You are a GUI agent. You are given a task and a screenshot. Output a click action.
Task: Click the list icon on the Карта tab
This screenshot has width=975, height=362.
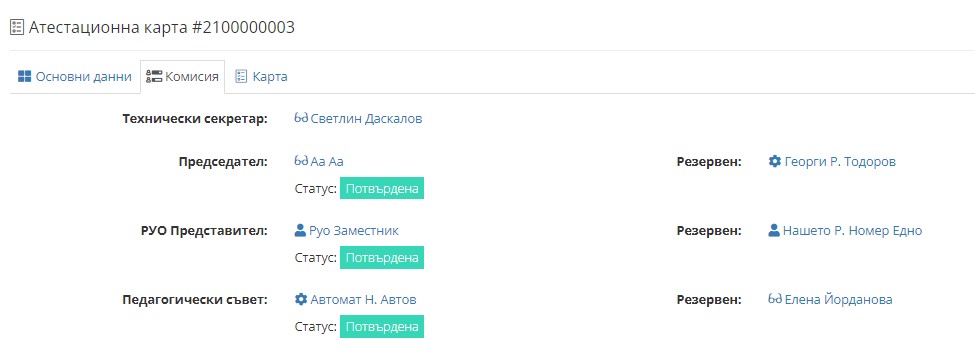[x=241, y=77]
